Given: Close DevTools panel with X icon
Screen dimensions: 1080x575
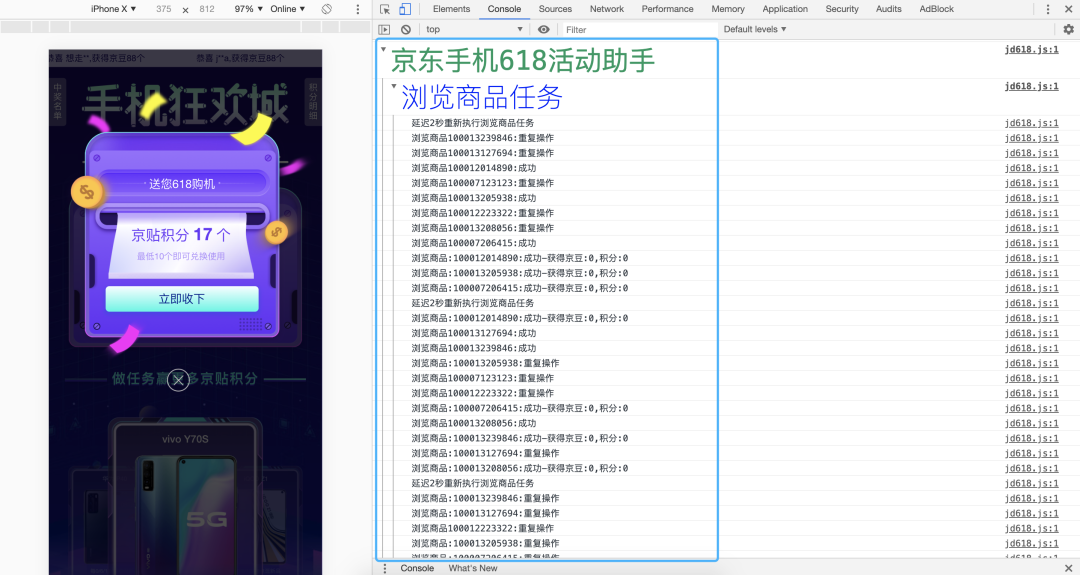Looking at the screenshot, I should click(1068, 9).
